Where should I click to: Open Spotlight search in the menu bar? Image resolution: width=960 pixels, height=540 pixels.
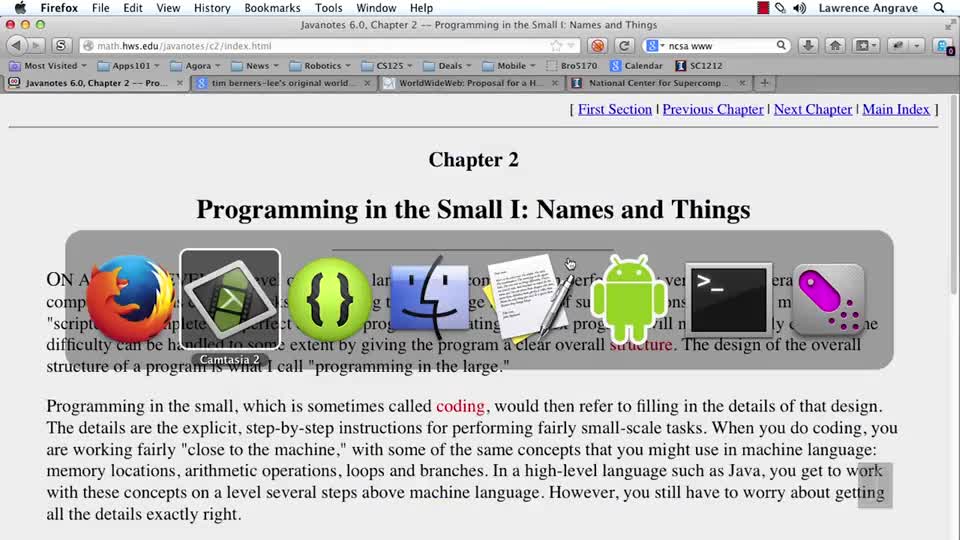tap(939, 8)
